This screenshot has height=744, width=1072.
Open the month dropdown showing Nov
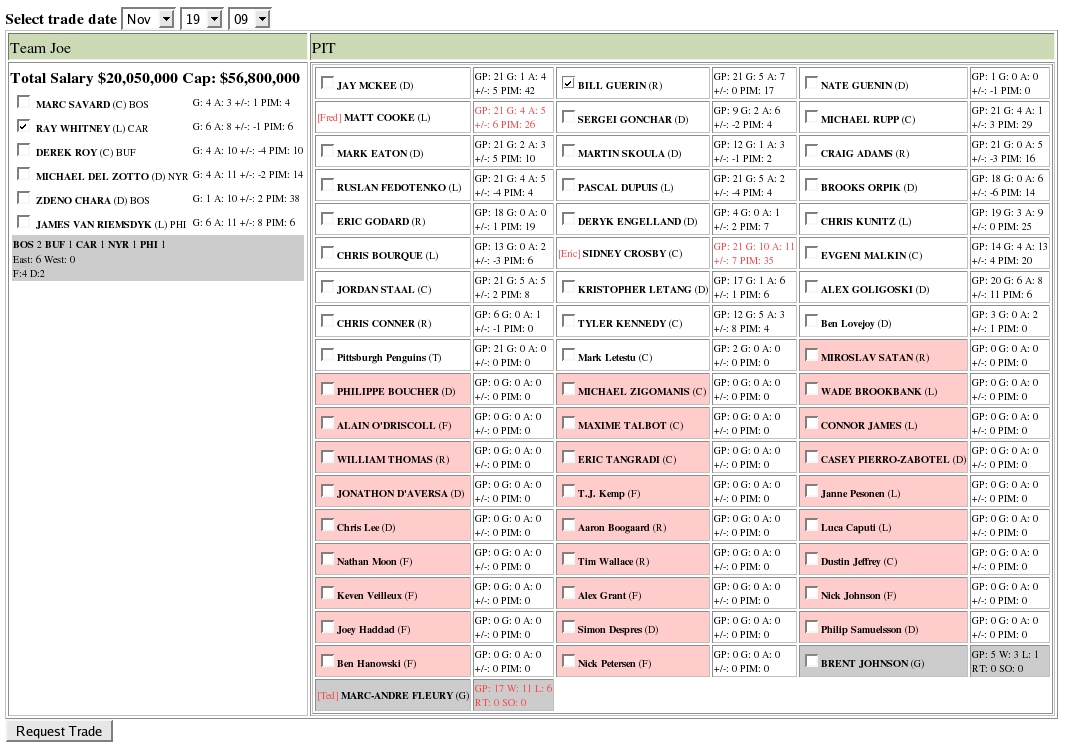click(x=148, y=19)
